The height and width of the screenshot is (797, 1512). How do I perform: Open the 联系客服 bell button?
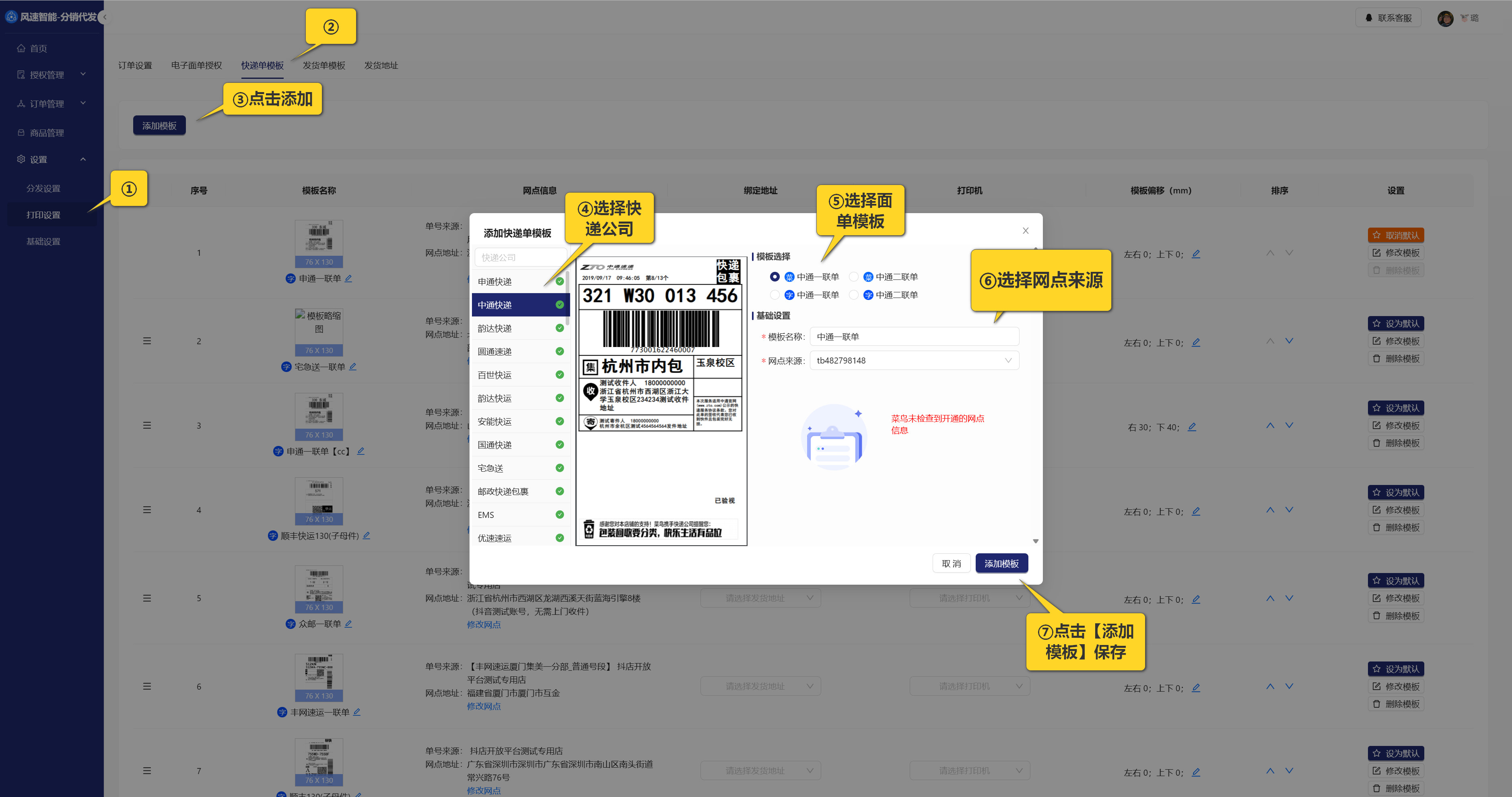1388,18
